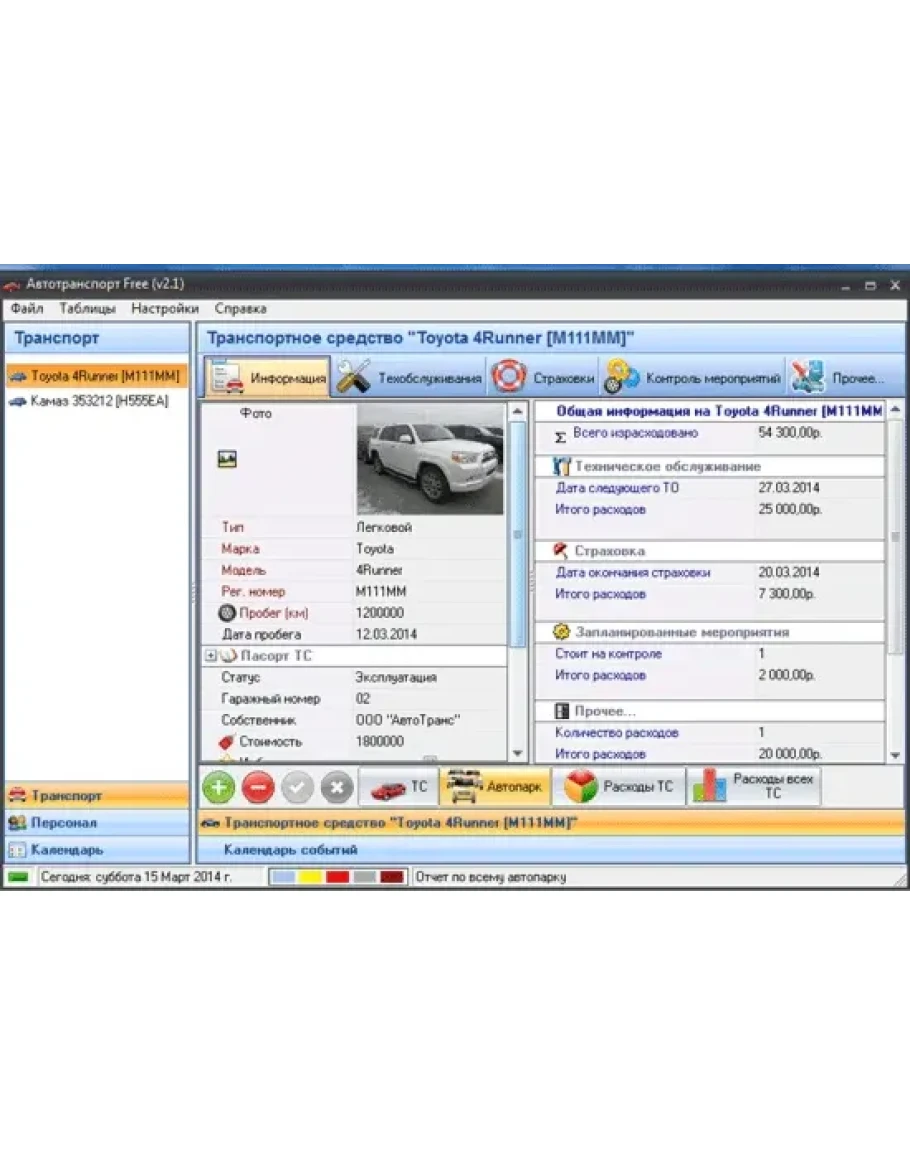The image size is (910, 1155).
Task: Click the Расходы всех ТС button
Action: click(x=754, y=786)
